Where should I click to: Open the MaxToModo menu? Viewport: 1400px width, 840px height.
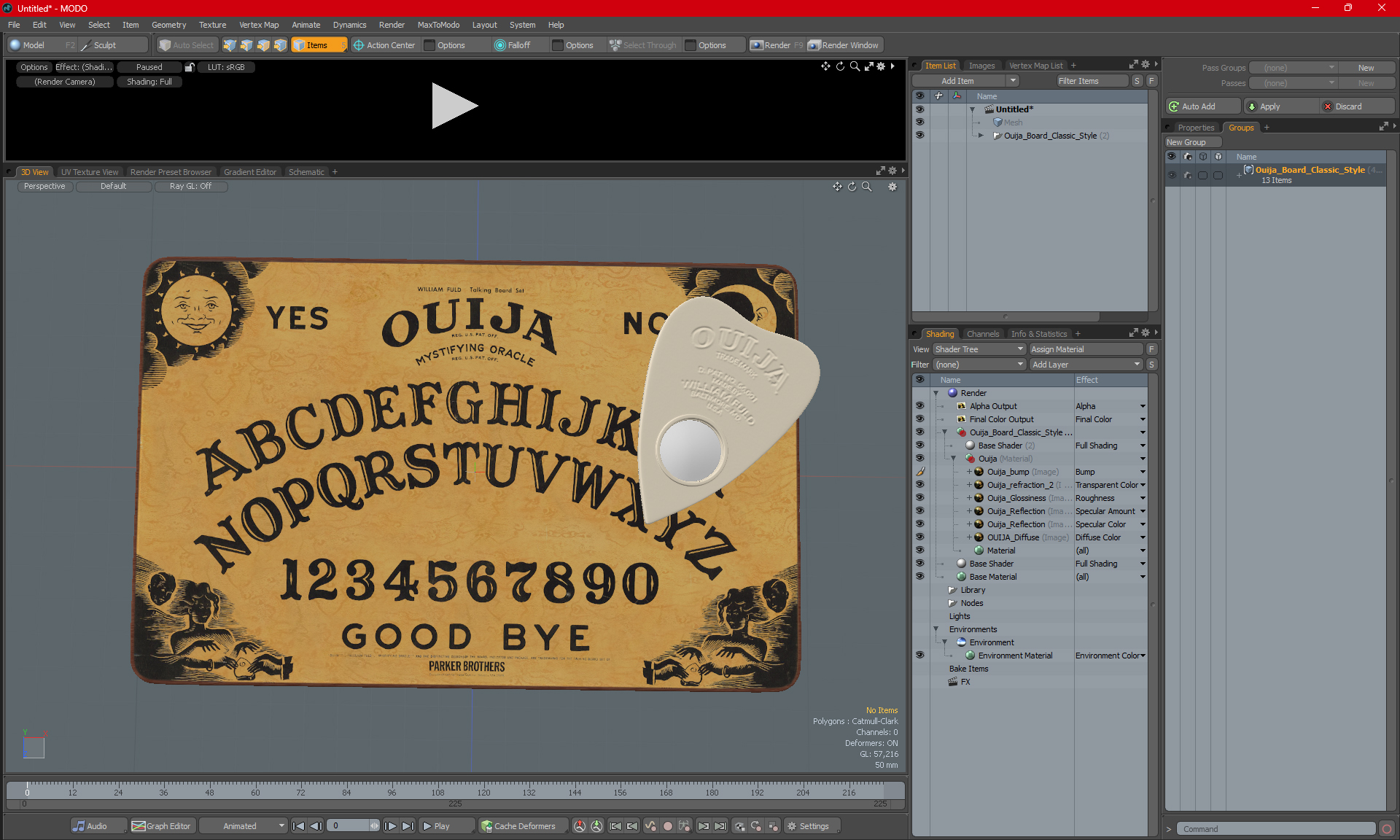pos(438,25)
